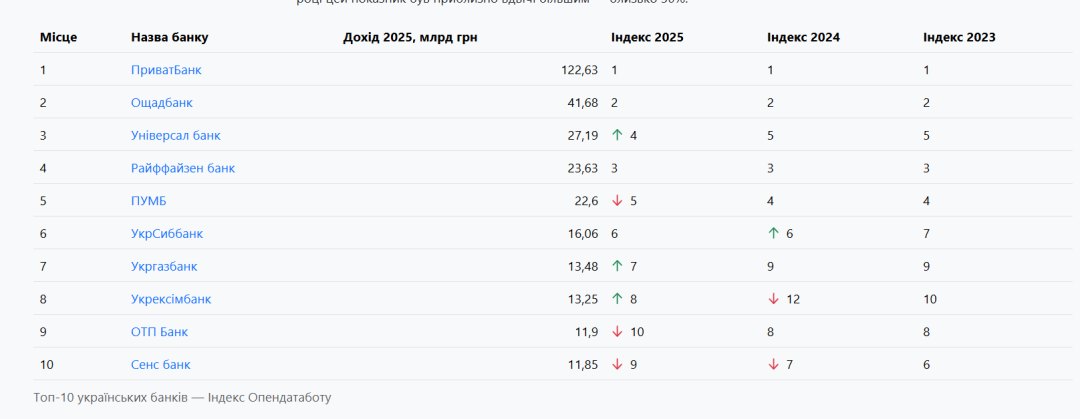Image resolution: width=1080 pixels, height=419 pixels.
Task: Open the ПриватБанк link
Action: (x=166, y=70)
